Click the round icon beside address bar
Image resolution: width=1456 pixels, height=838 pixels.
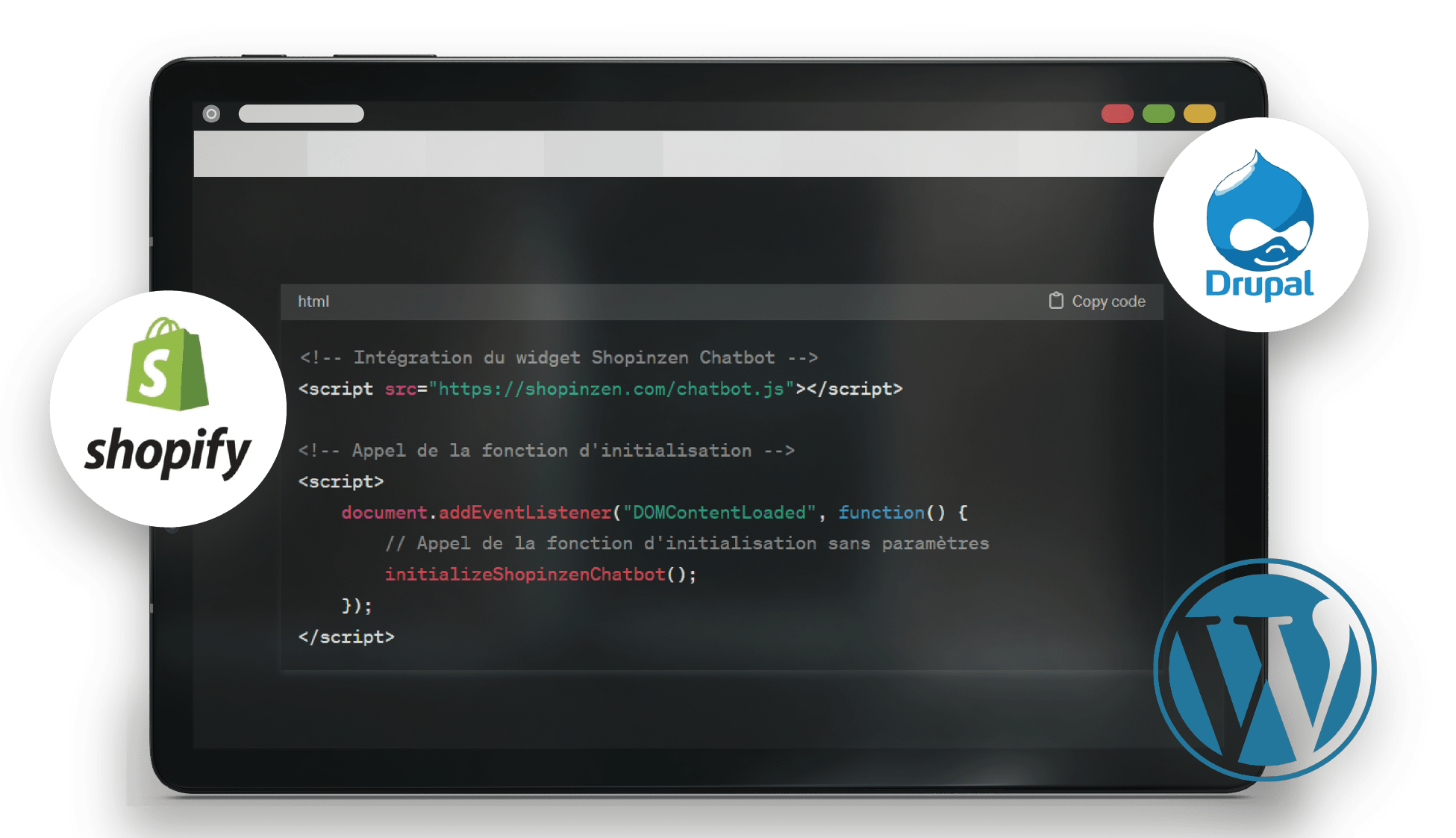211,113
